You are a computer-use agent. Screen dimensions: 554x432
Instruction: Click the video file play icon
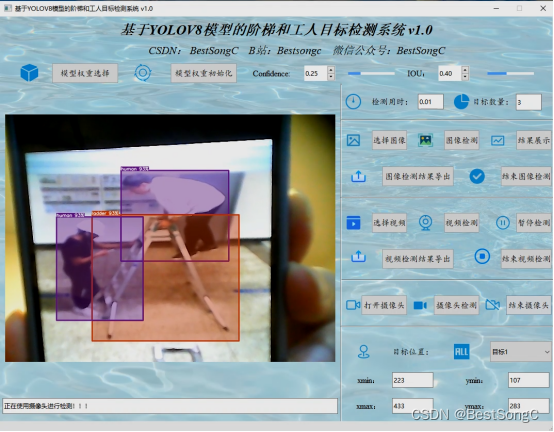(353, 223)
